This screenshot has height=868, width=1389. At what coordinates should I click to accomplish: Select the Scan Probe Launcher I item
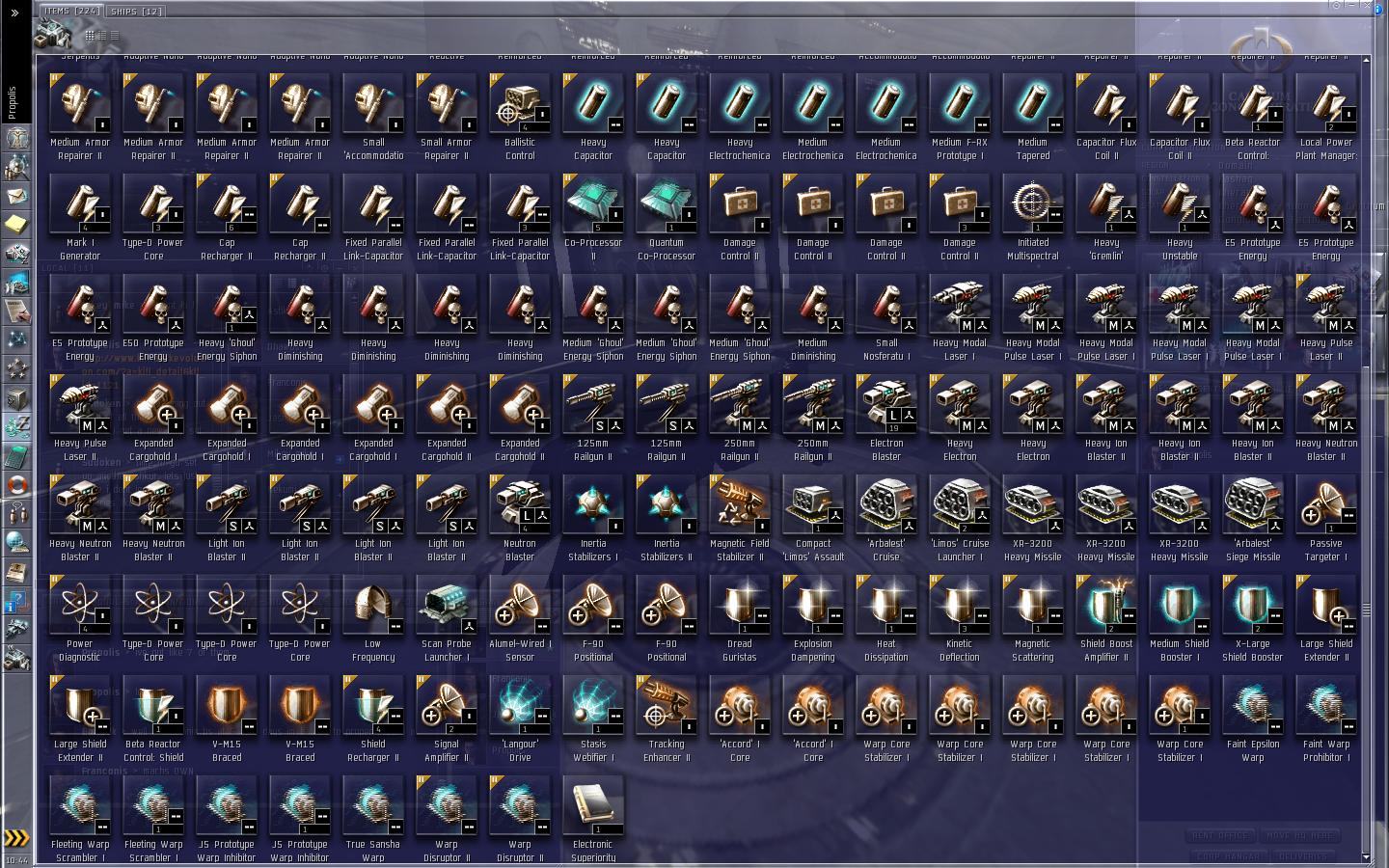[447, 606]
